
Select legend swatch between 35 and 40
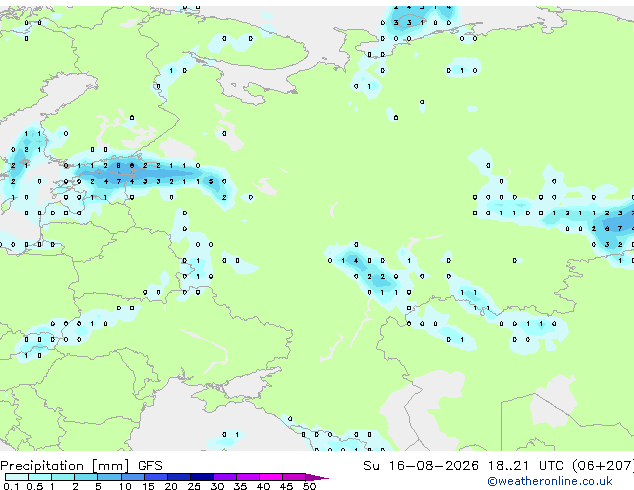pyautogui.click(x=247, y=477)
